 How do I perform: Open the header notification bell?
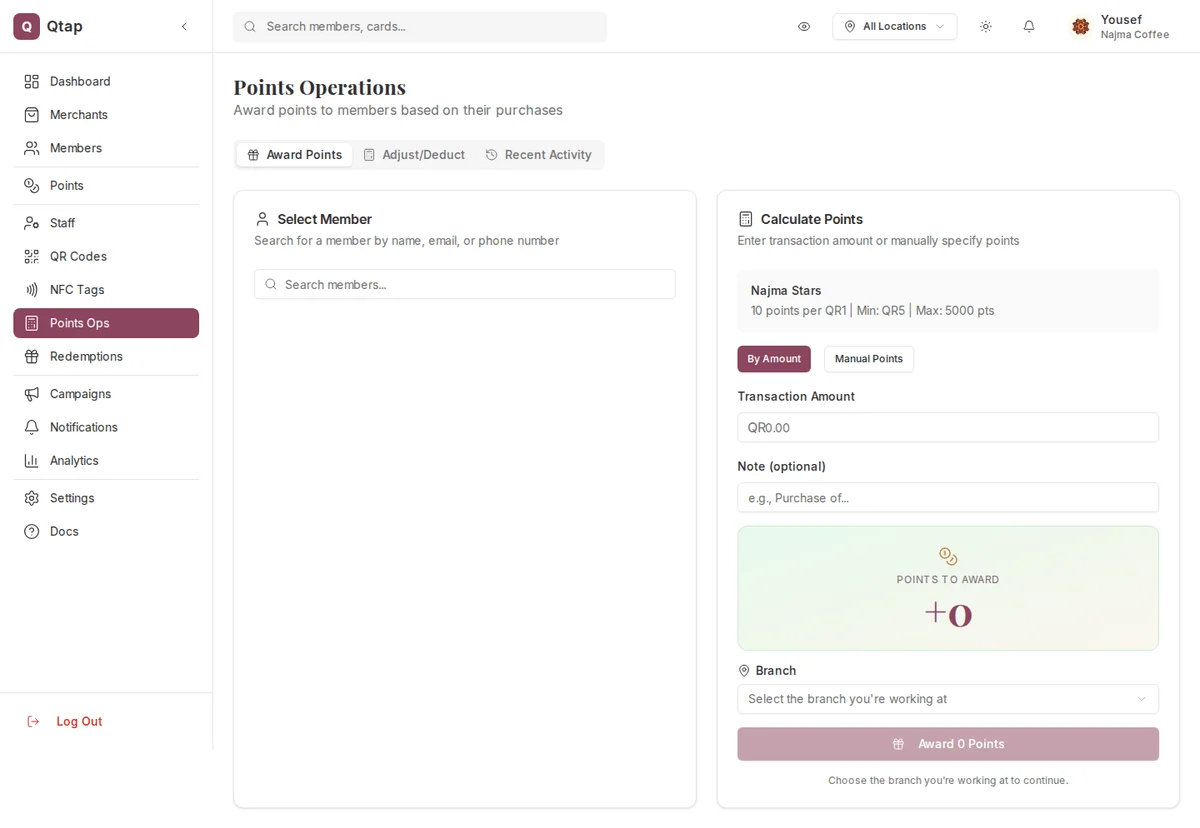1029,27
